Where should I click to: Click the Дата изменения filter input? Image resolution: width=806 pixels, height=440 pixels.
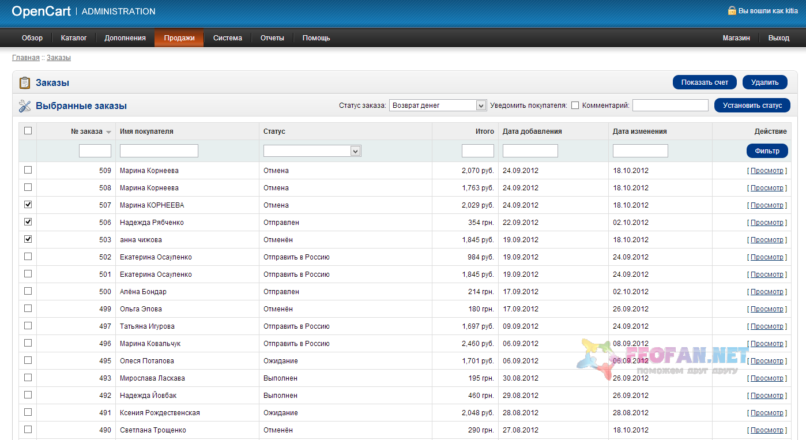pyautogui.click(x=640, y=151)
